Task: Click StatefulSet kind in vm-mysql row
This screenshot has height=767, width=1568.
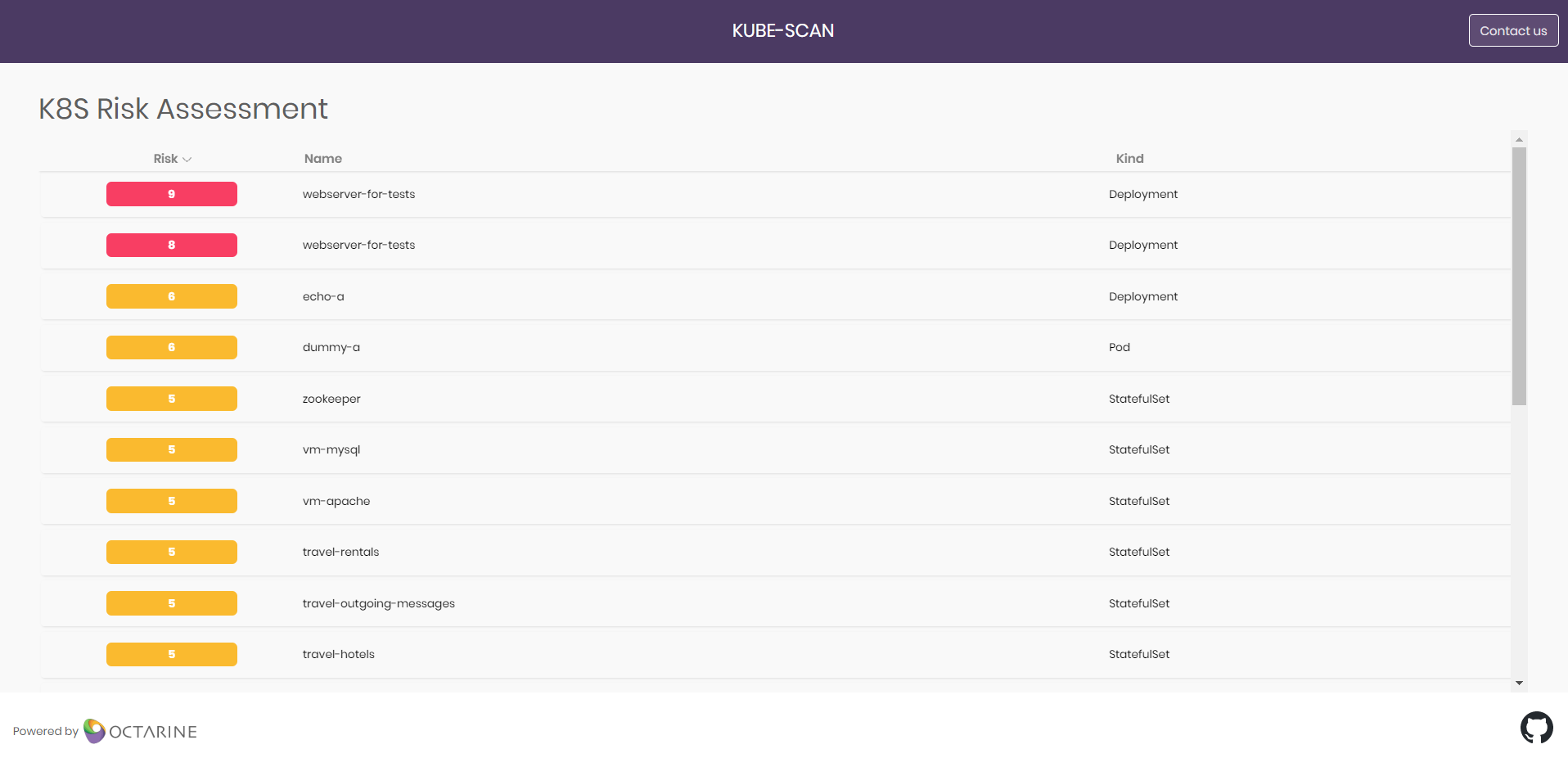Action: 1139,449
